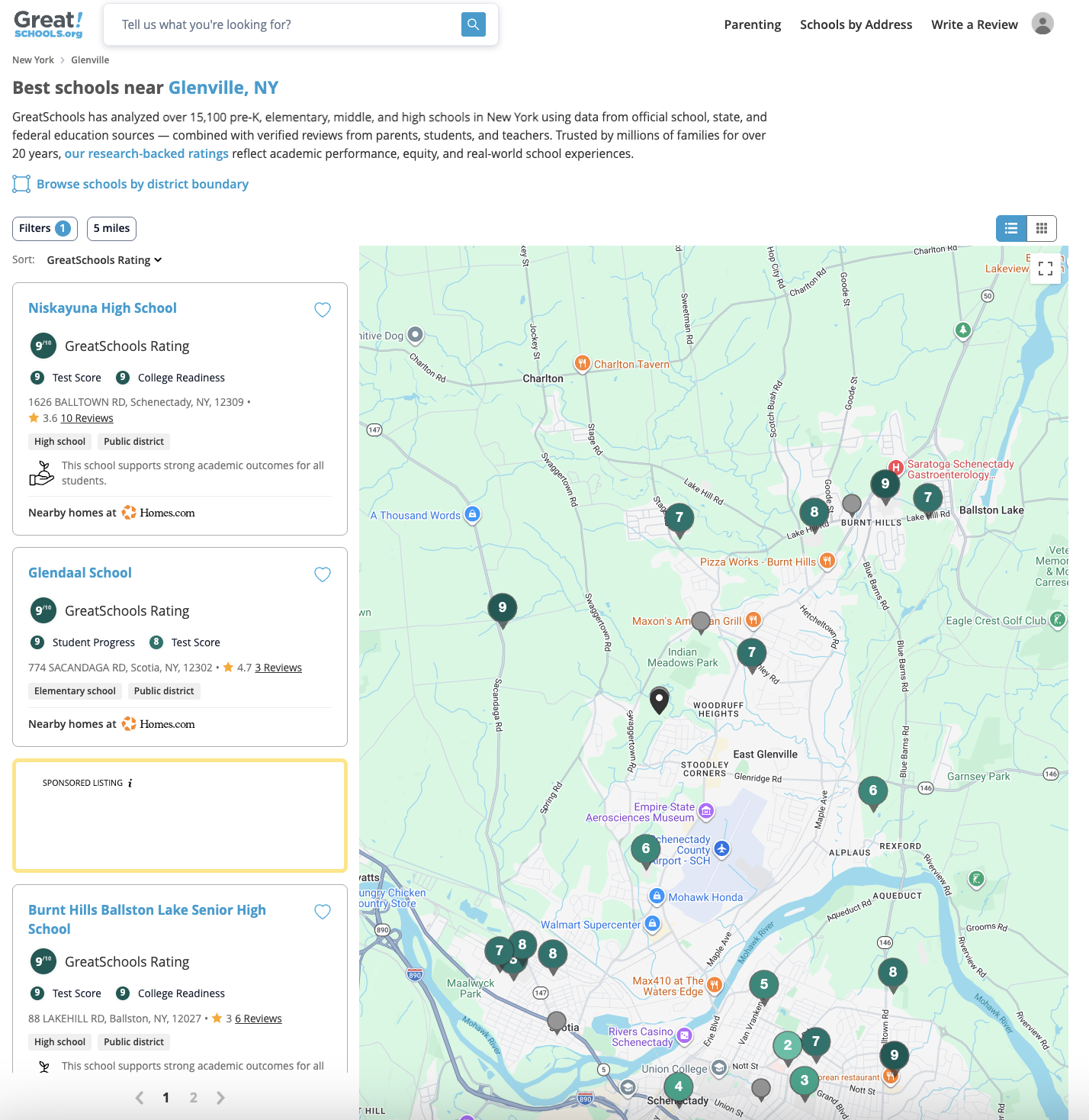Click Rivers Casino Schenectady map icon

(684, 1035)
